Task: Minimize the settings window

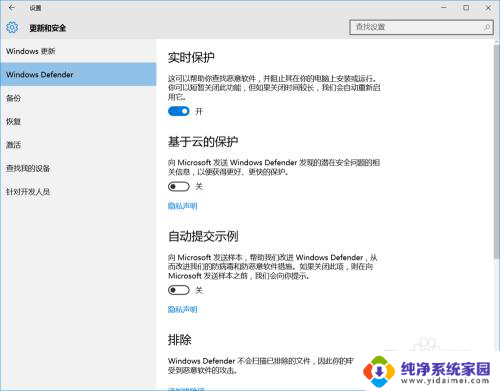Action: (444, 7)
